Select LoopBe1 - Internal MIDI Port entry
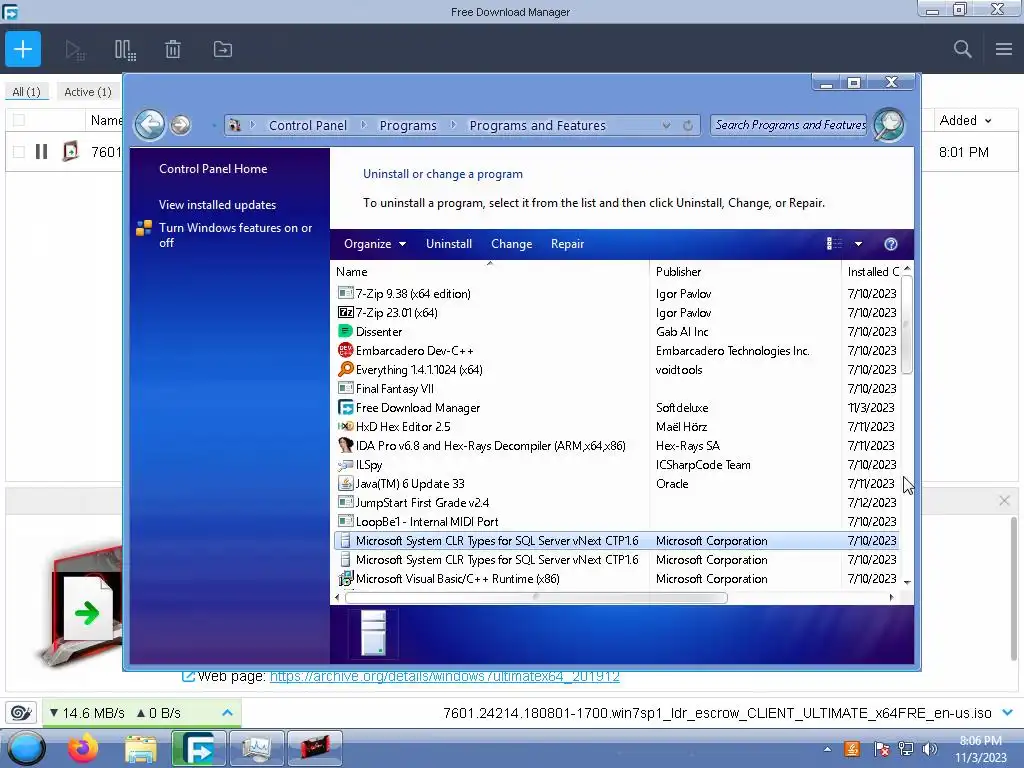The width and height of the screenshot is (1024, 768). click(616, 521)
